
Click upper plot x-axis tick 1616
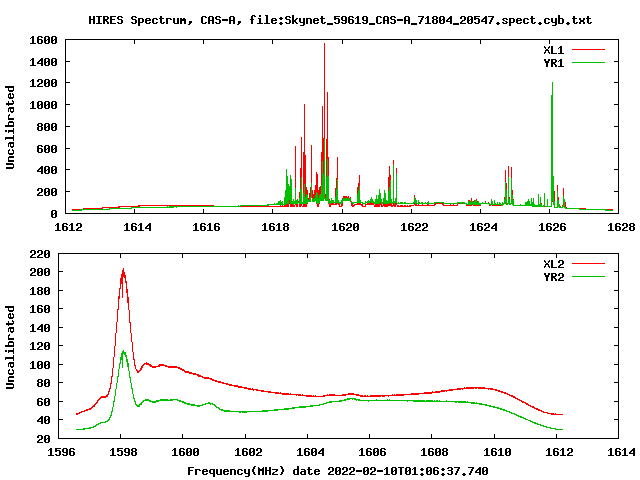(x=206, y=227)
